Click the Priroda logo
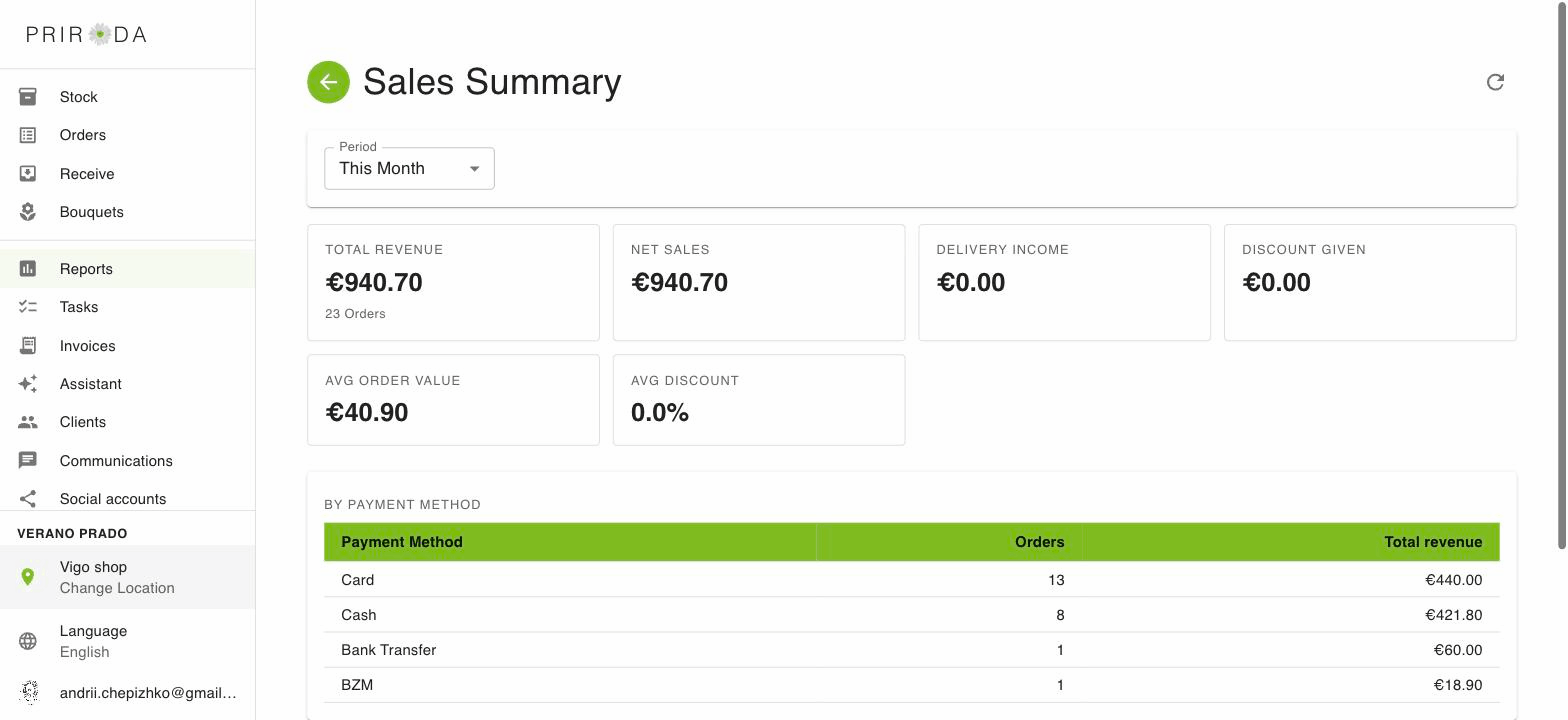The height and width of the screenshot is (720, 1568). point(86,34)
